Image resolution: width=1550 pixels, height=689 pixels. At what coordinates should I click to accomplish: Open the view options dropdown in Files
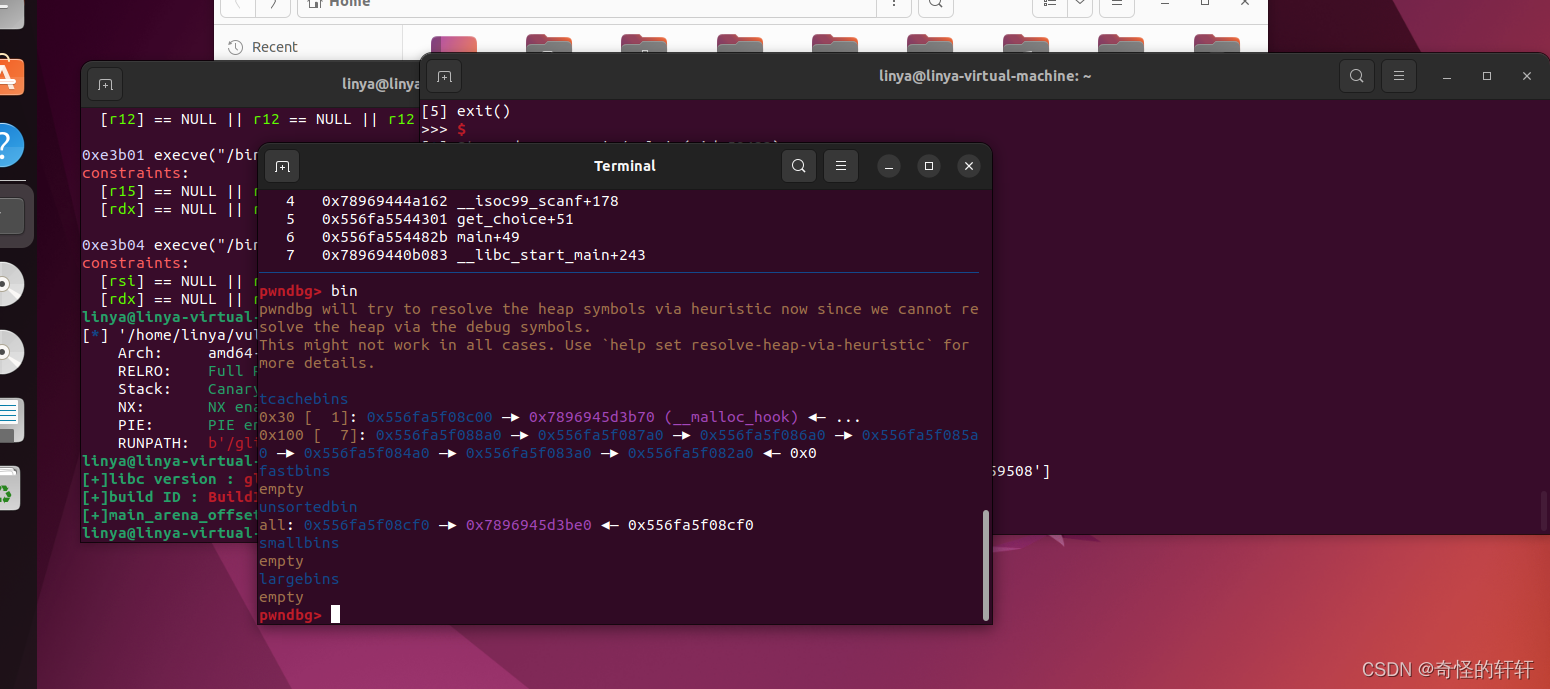pyautogui.click(x=1078, y=7)
